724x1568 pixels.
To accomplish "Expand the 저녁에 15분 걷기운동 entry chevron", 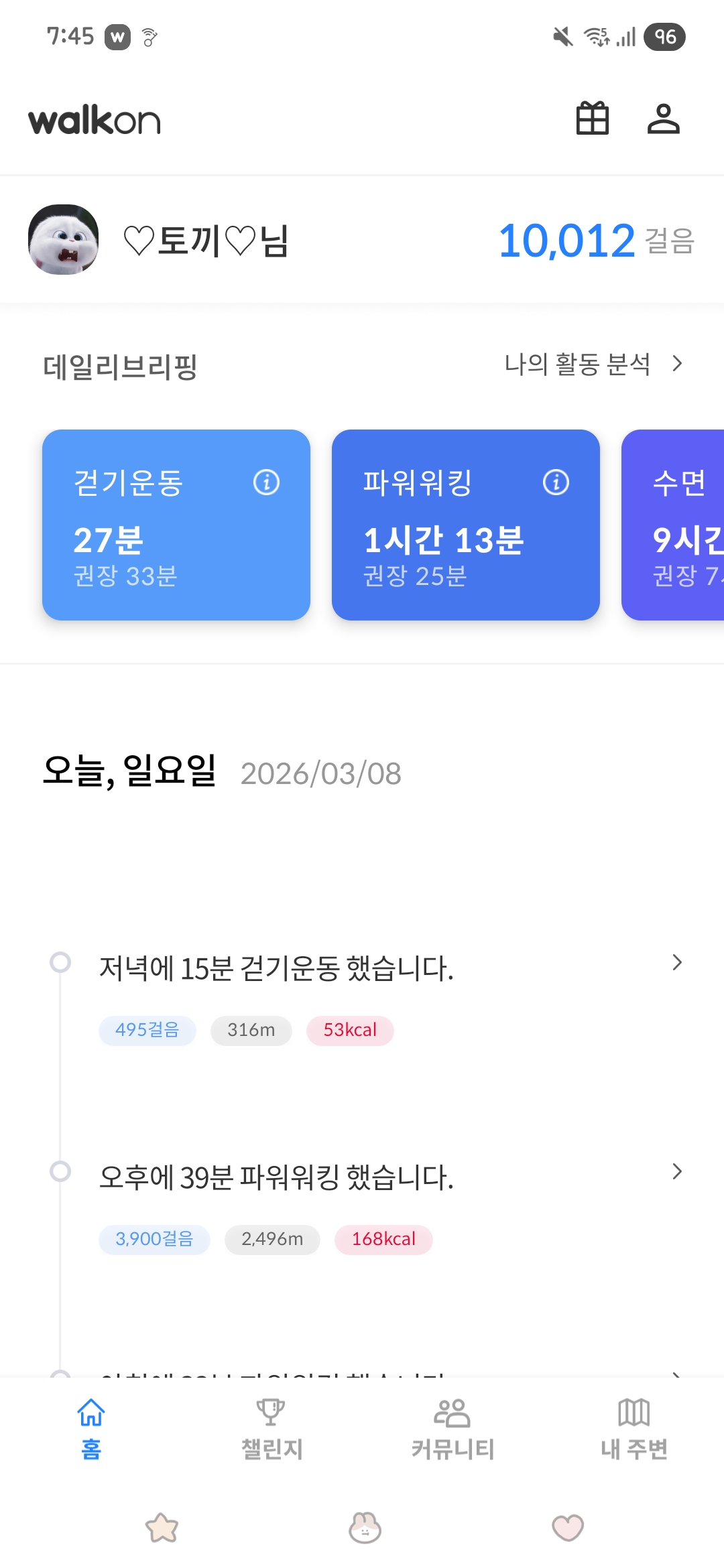I will coord(677,962).
